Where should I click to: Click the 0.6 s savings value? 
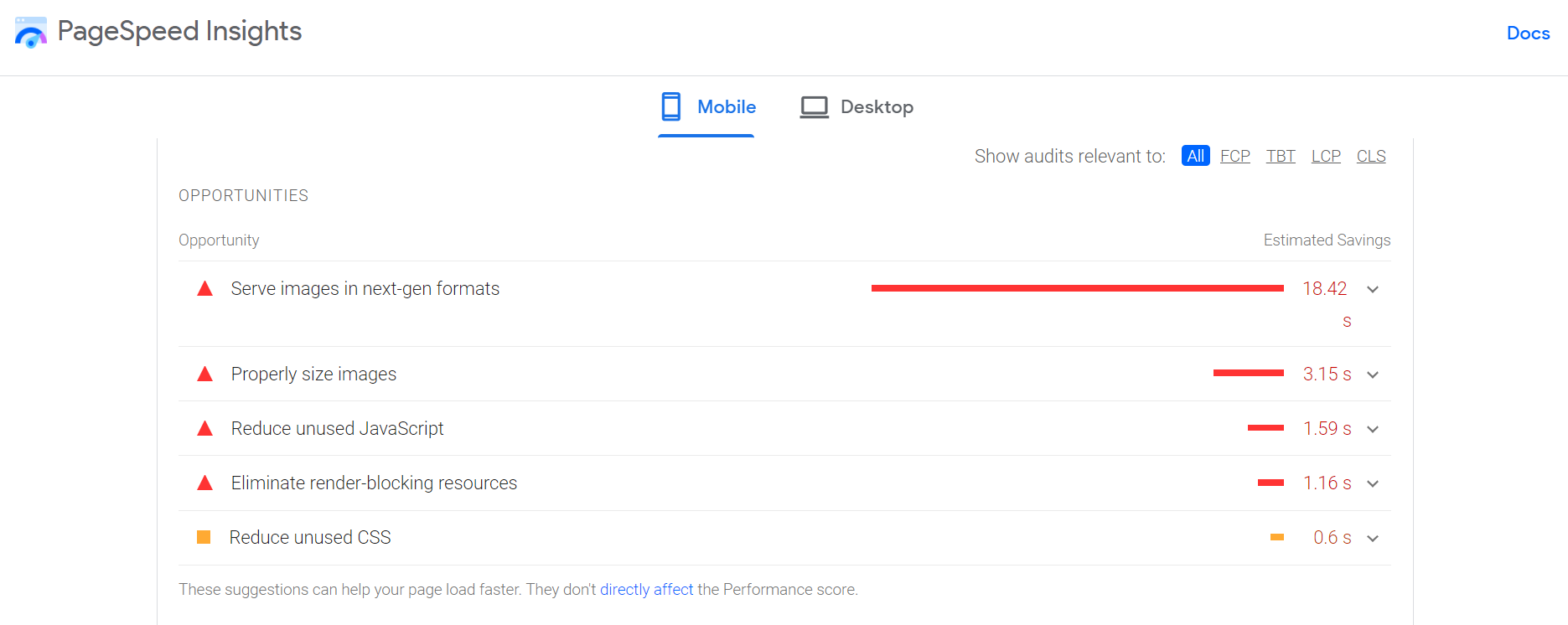click(1332, 538)
